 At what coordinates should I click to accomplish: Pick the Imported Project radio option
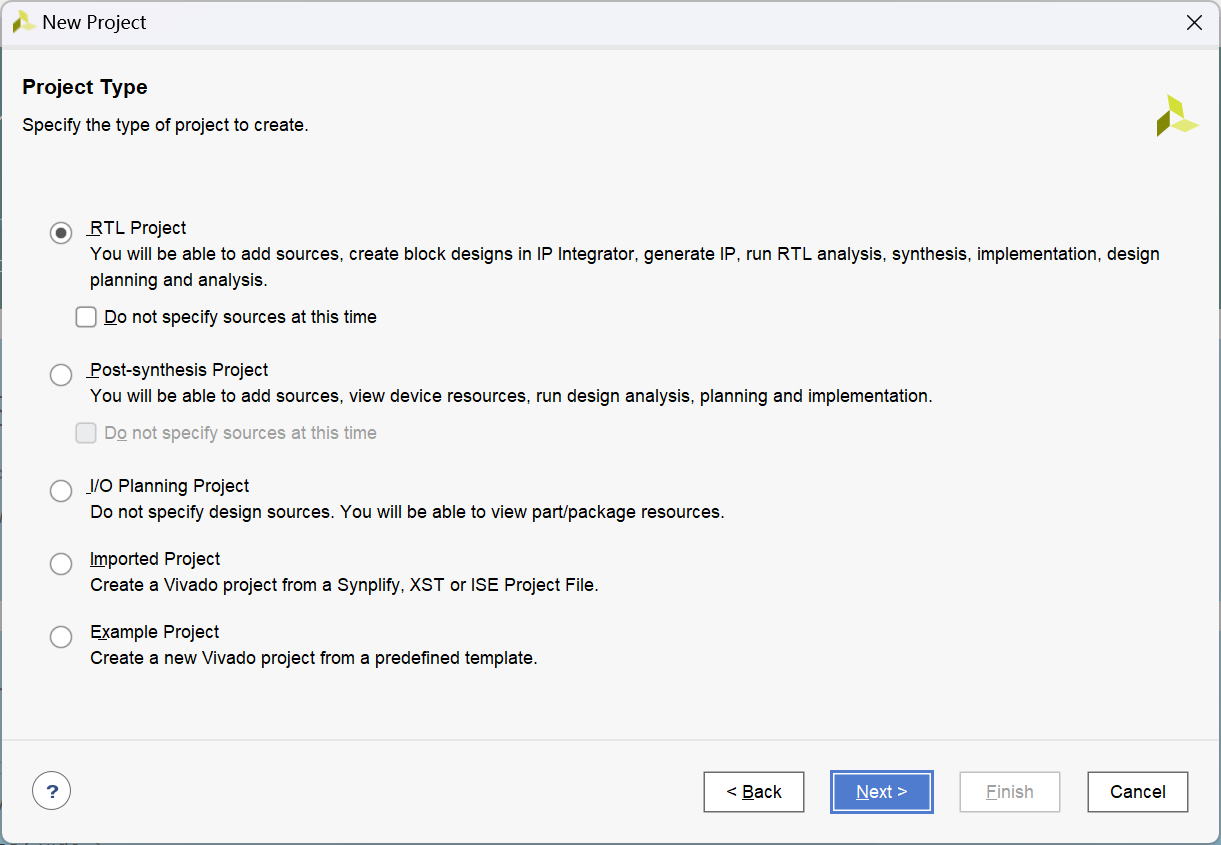(x=61, y=564)
